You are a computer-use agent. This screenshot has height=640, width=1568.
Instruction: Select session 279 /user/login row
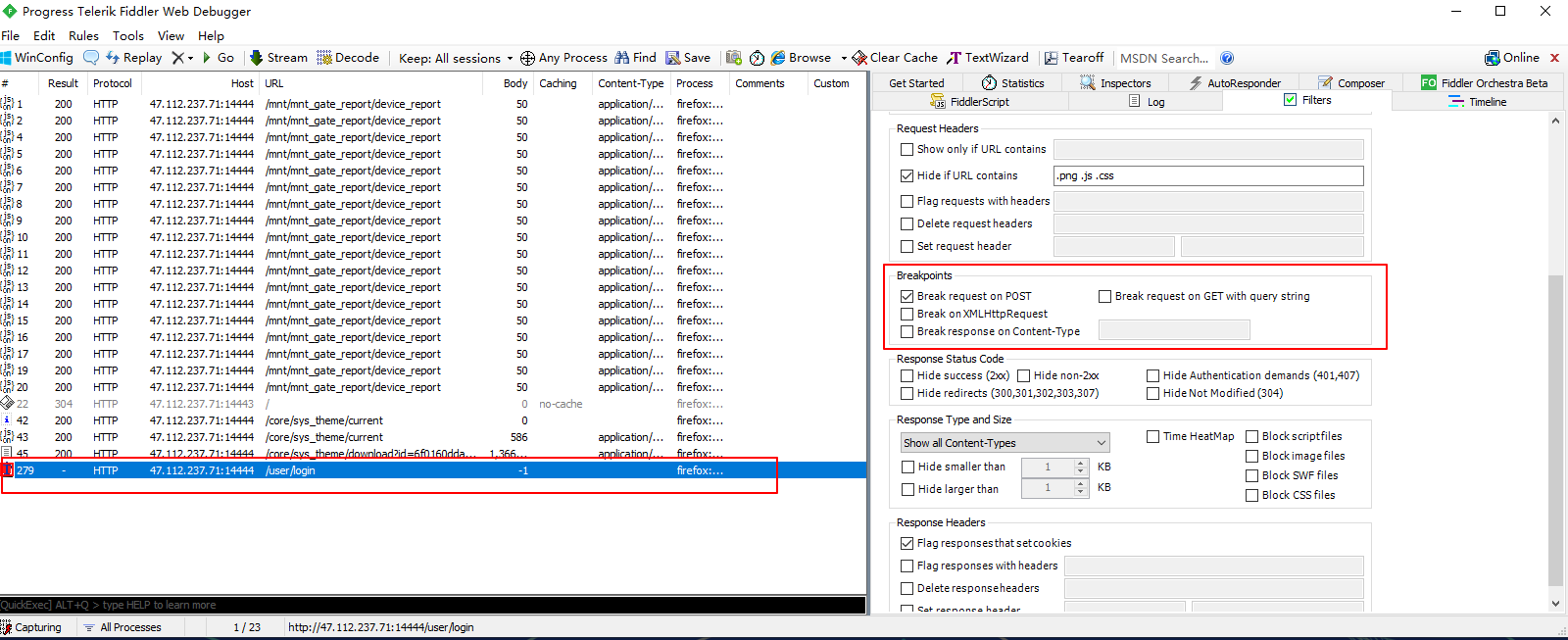433,470
